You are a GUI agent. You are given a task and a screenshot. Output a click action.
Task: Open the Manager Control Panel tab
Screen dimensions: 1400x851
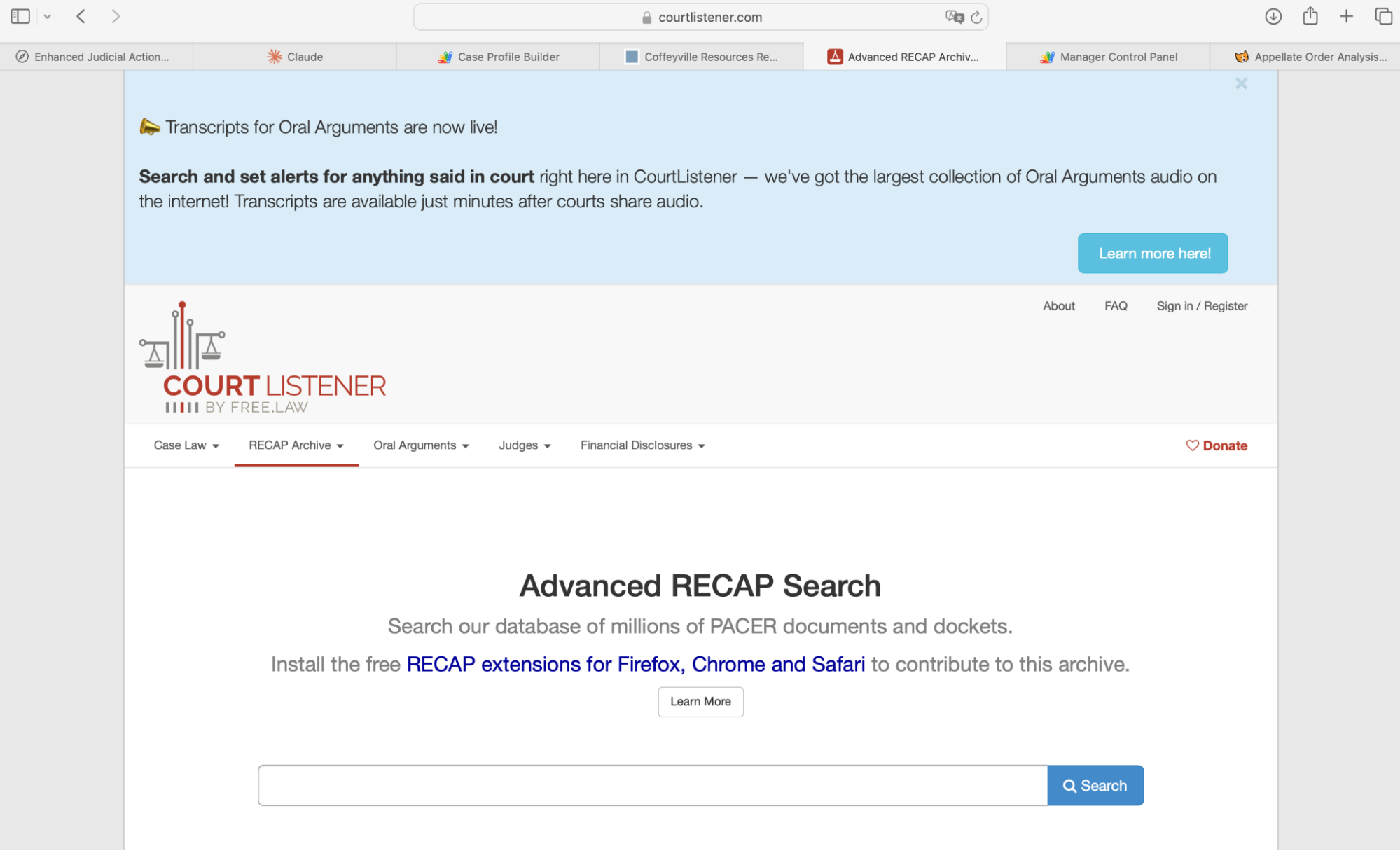[1107, 57]
